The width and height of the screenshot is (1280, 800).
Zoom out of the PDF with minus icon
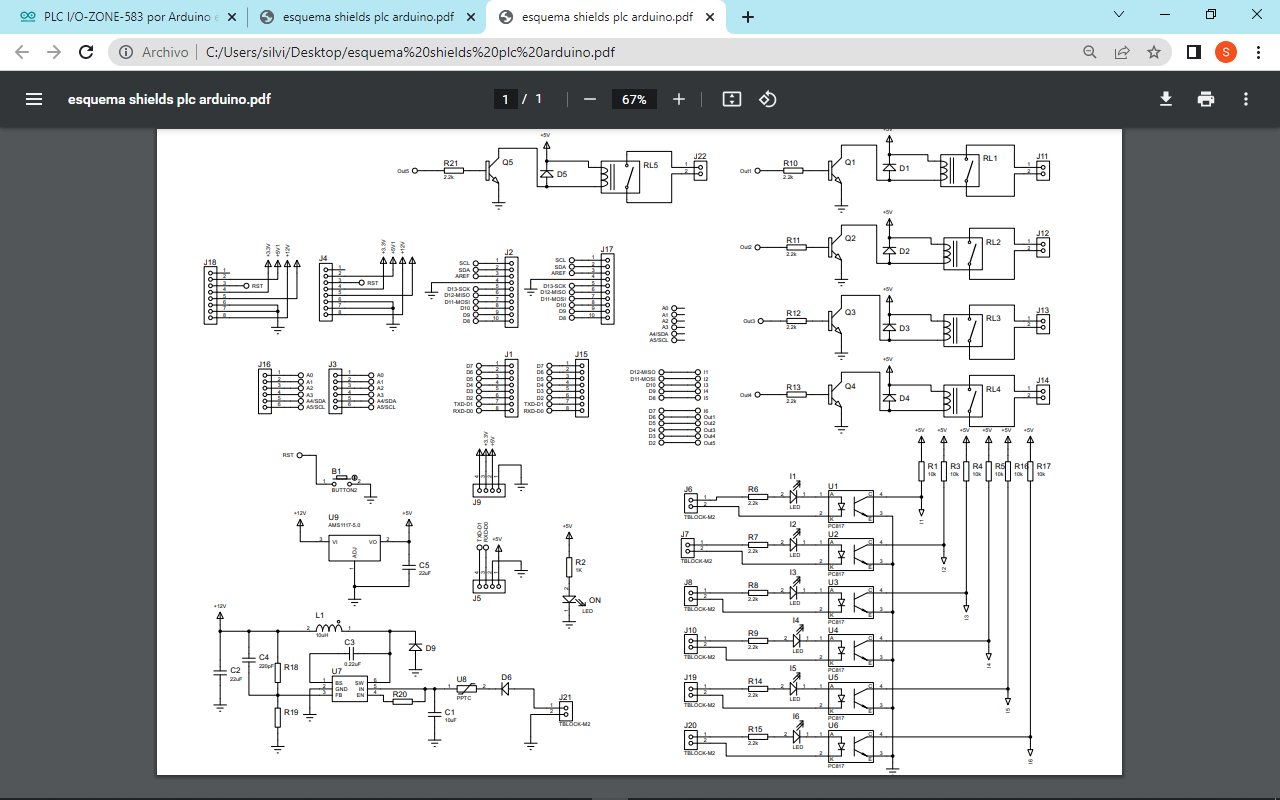(x=590, y=99)
